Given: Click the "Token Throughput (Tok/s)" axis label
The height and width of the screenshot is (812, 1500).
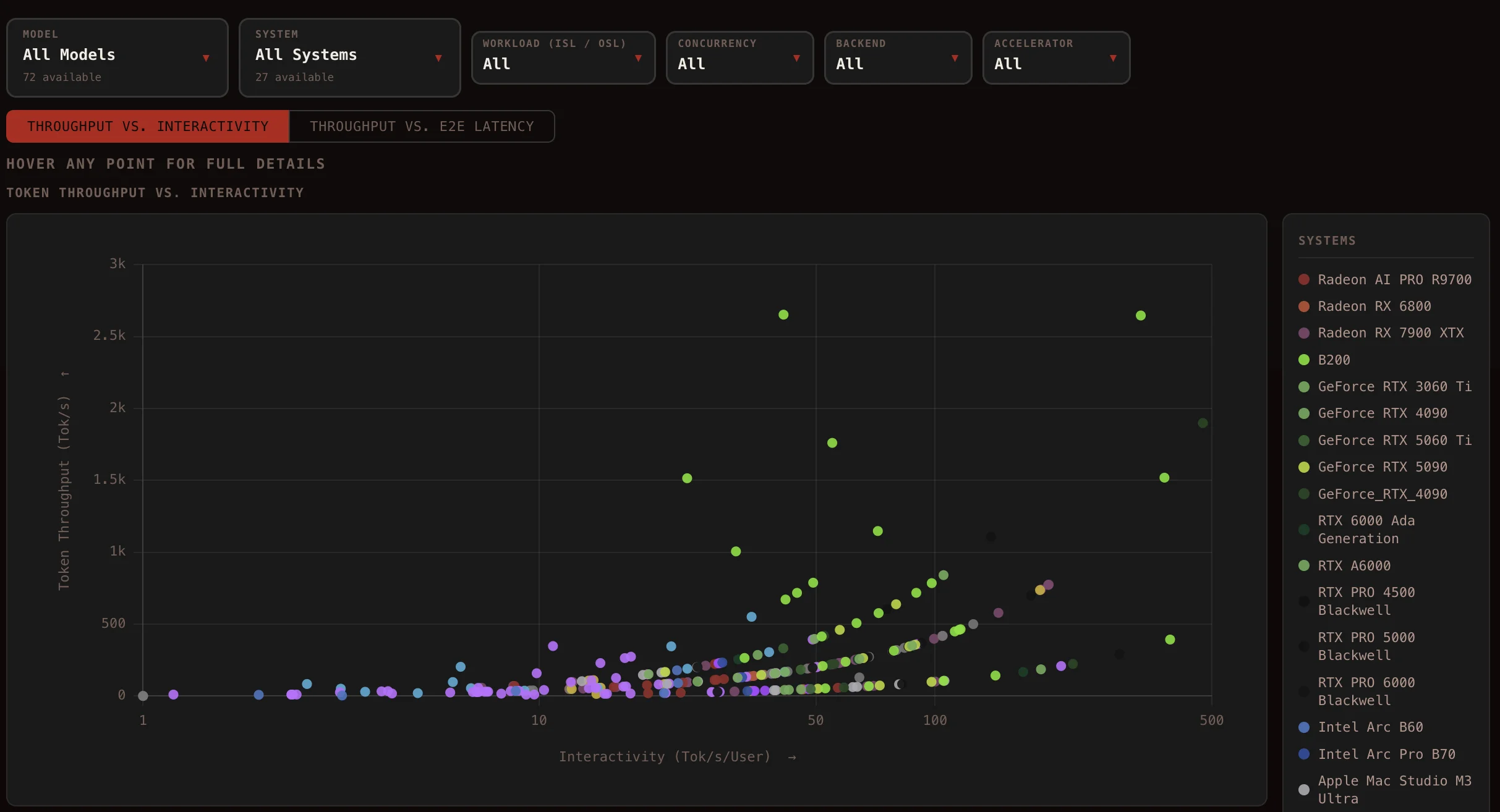Looking at the screenshot, I should point(64,493).
